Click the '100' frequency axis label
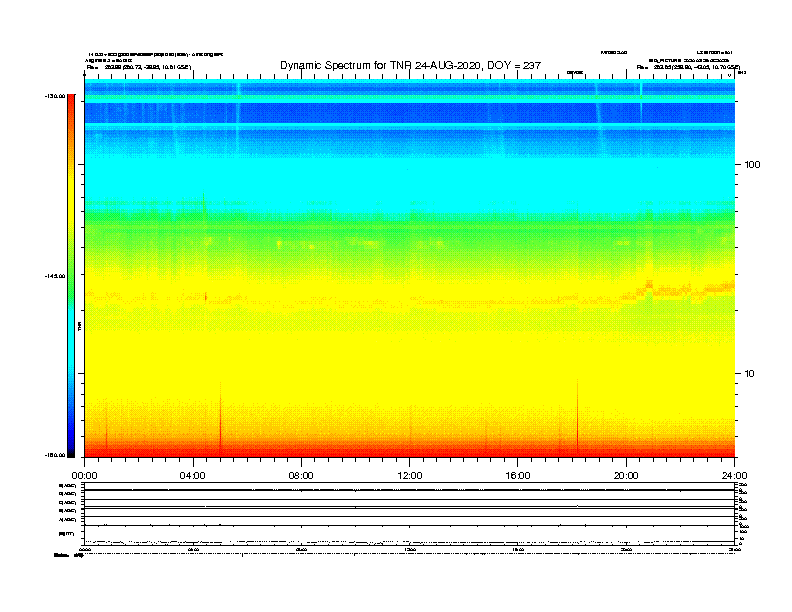This screenshot has height=612, width=792. pyautogui.click(x=752, y=165)
